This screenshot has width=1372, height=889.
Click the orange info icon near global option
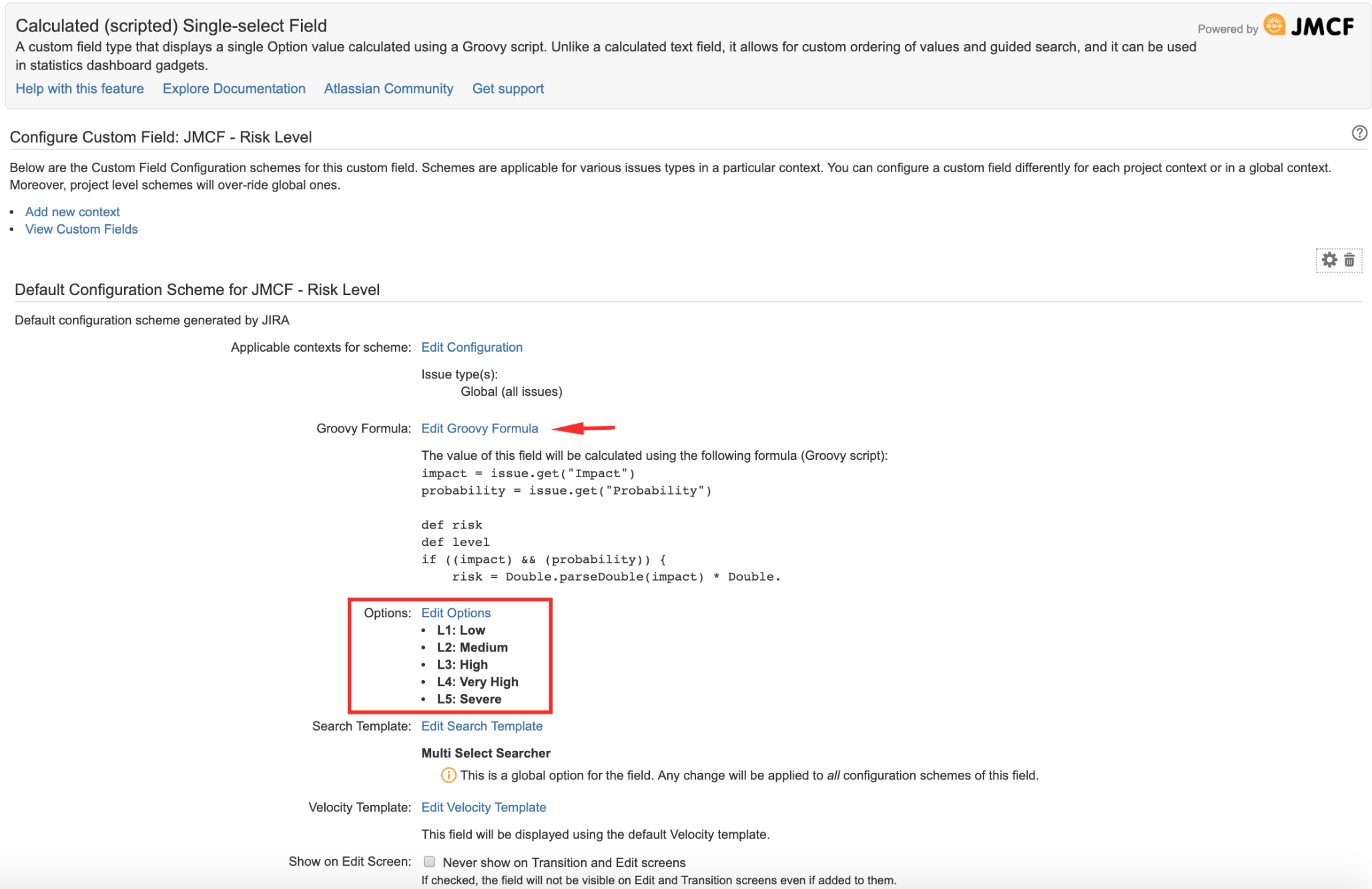448,775
